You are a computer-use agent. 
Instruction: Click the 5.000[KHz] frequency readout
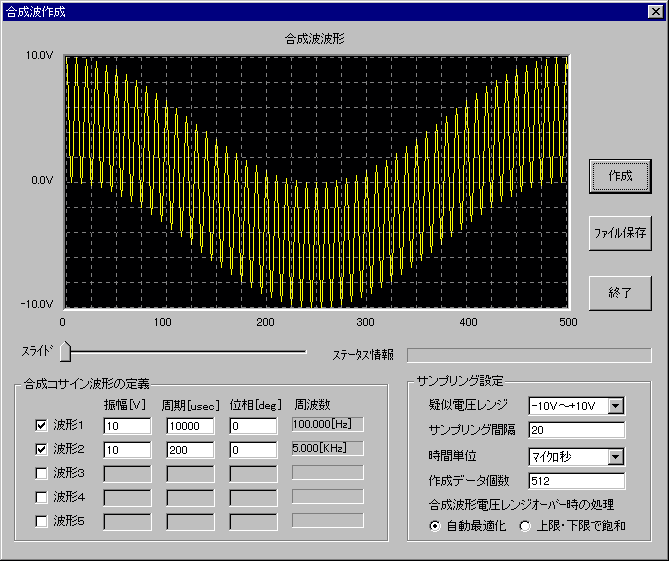pyautogui.click(x=328, y=448)
